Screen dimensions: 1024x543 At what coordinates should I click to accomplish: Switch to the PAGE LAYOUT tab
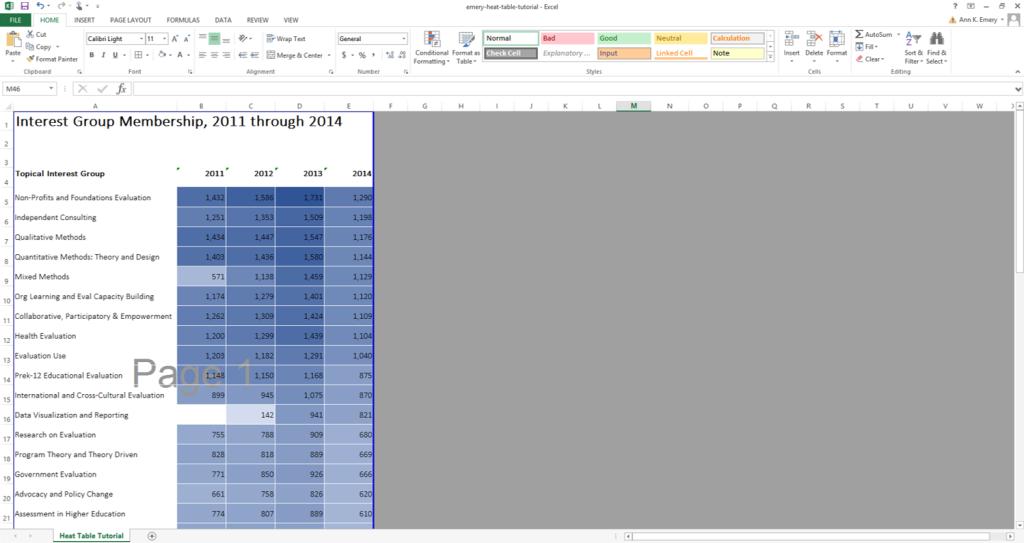[131, 20]
